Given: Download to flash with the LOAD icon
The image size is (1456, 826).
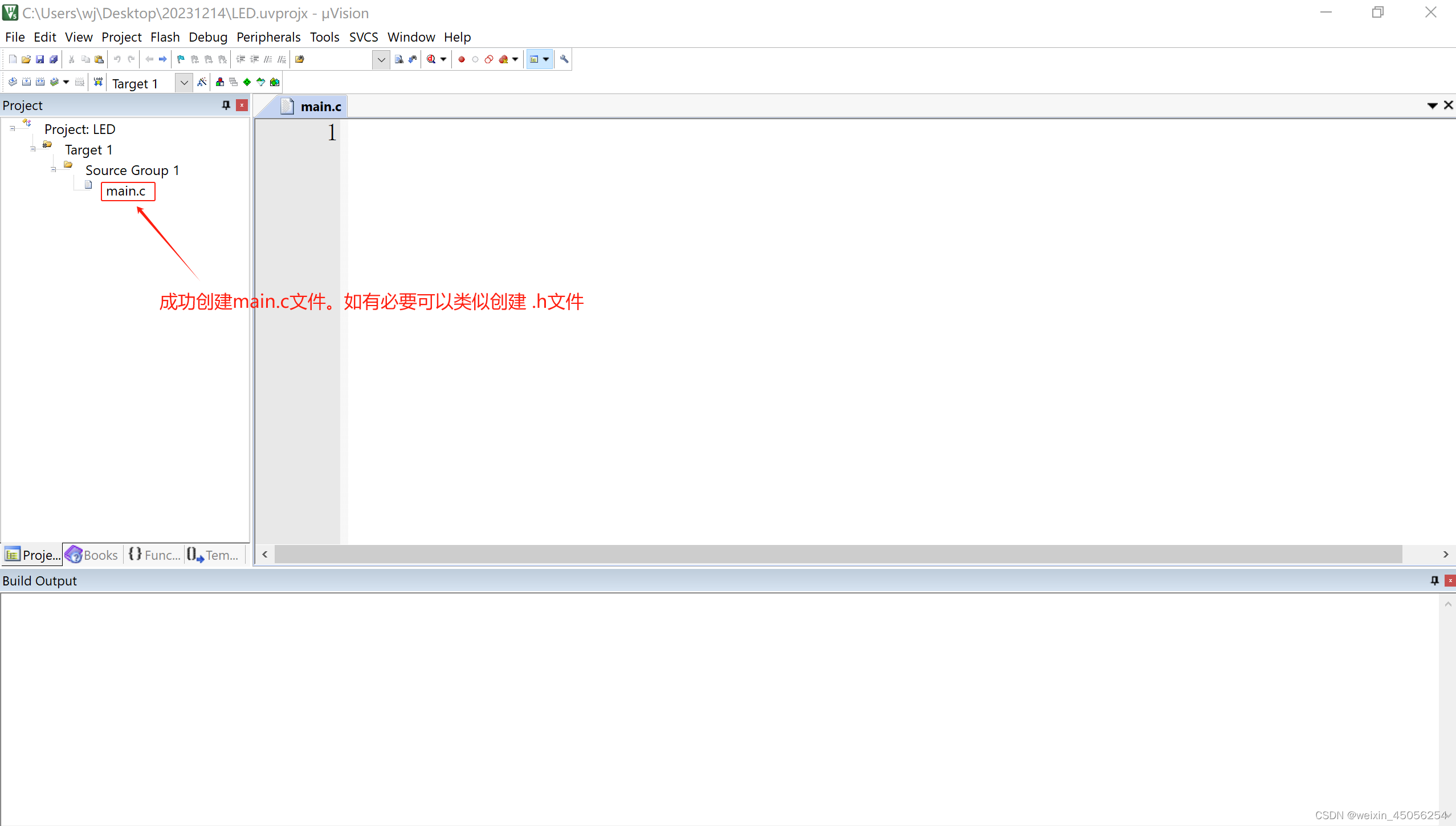Looking at the screenshot, I should click(x=98, y=82).
